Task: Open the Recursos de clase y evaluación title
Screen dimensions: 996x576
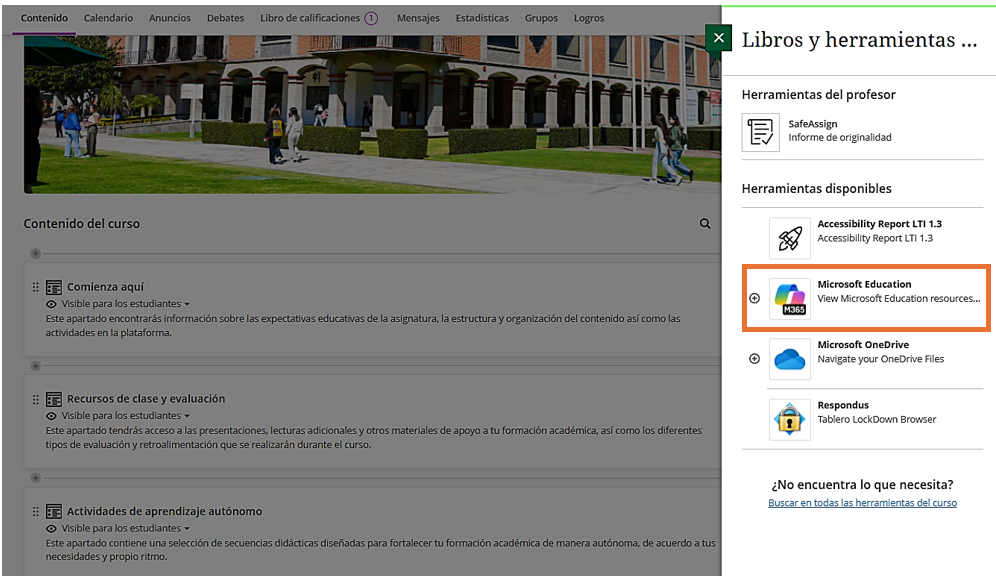Action: (x=146, y=399)
